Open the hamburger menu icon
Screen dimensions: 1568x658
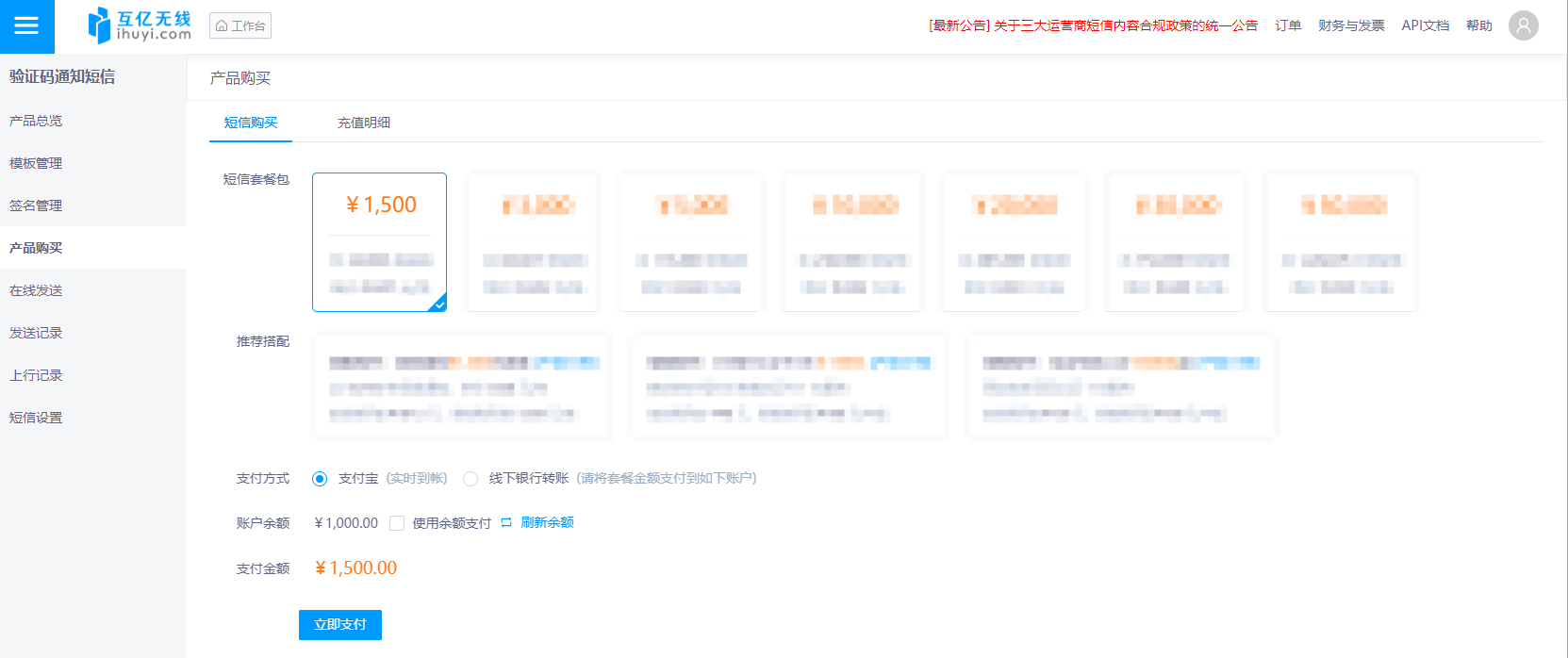[x=26, y=26]
